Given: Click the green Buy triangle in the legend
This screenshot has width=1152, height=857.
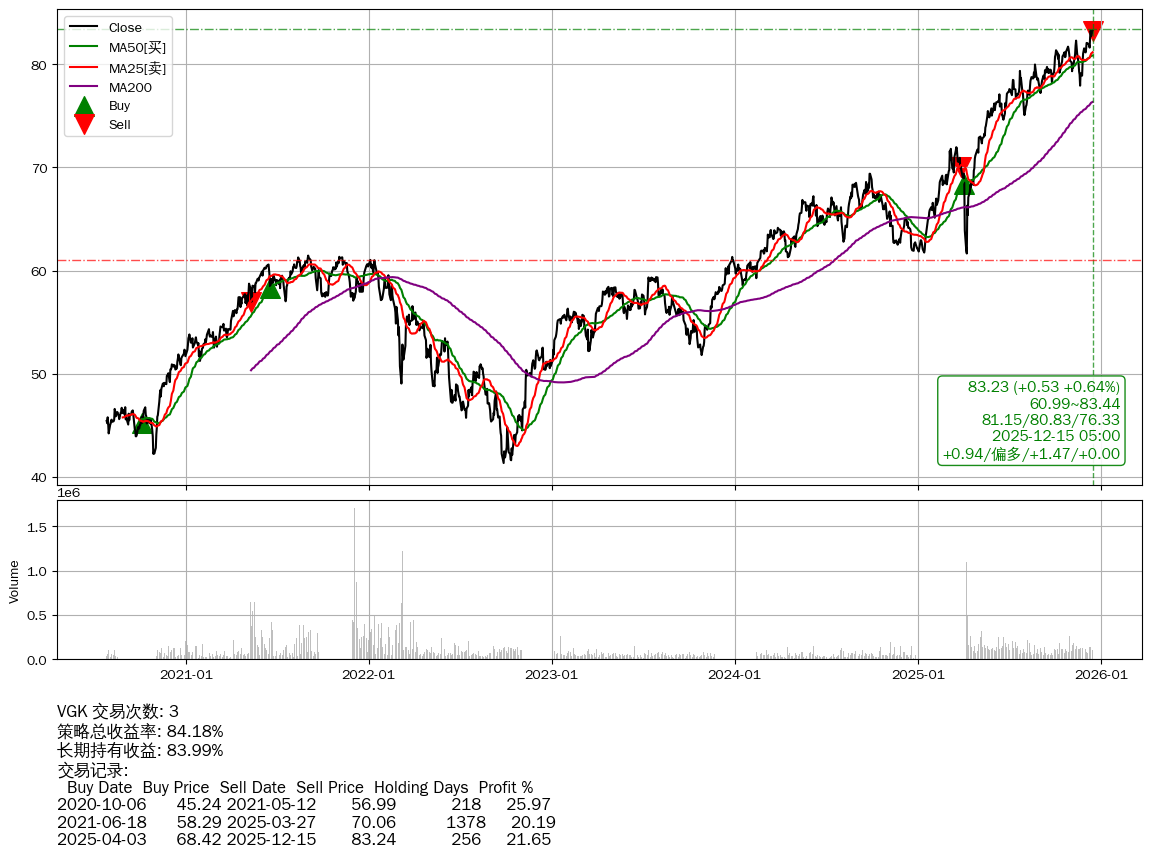Looking at the screenshot, I should pyautogui.click(x=85, y=106).
